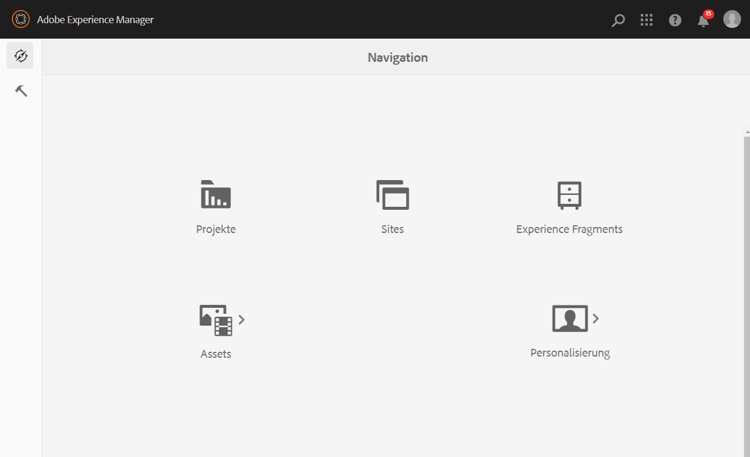Click the Navigation heading text
750x457 pixels.
397,57
